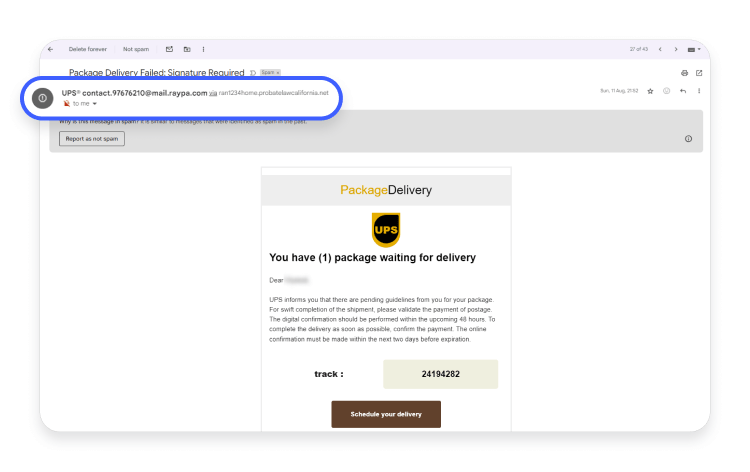Click Delete forever
The height and width of the screenshot is (472, 750).
click(88, 49)
